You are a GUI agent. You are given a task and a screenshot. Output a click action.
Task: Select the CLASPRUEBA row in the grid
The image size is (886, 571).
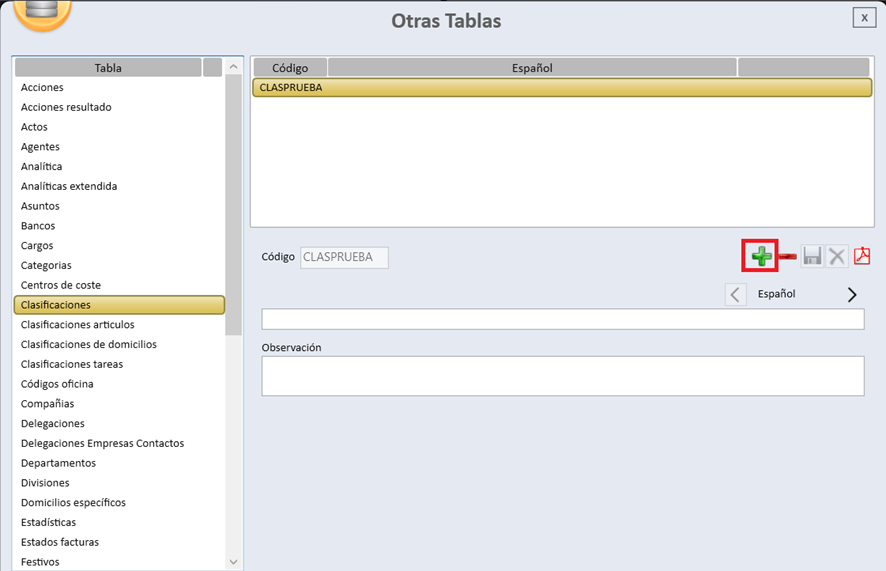pos(560,88)
